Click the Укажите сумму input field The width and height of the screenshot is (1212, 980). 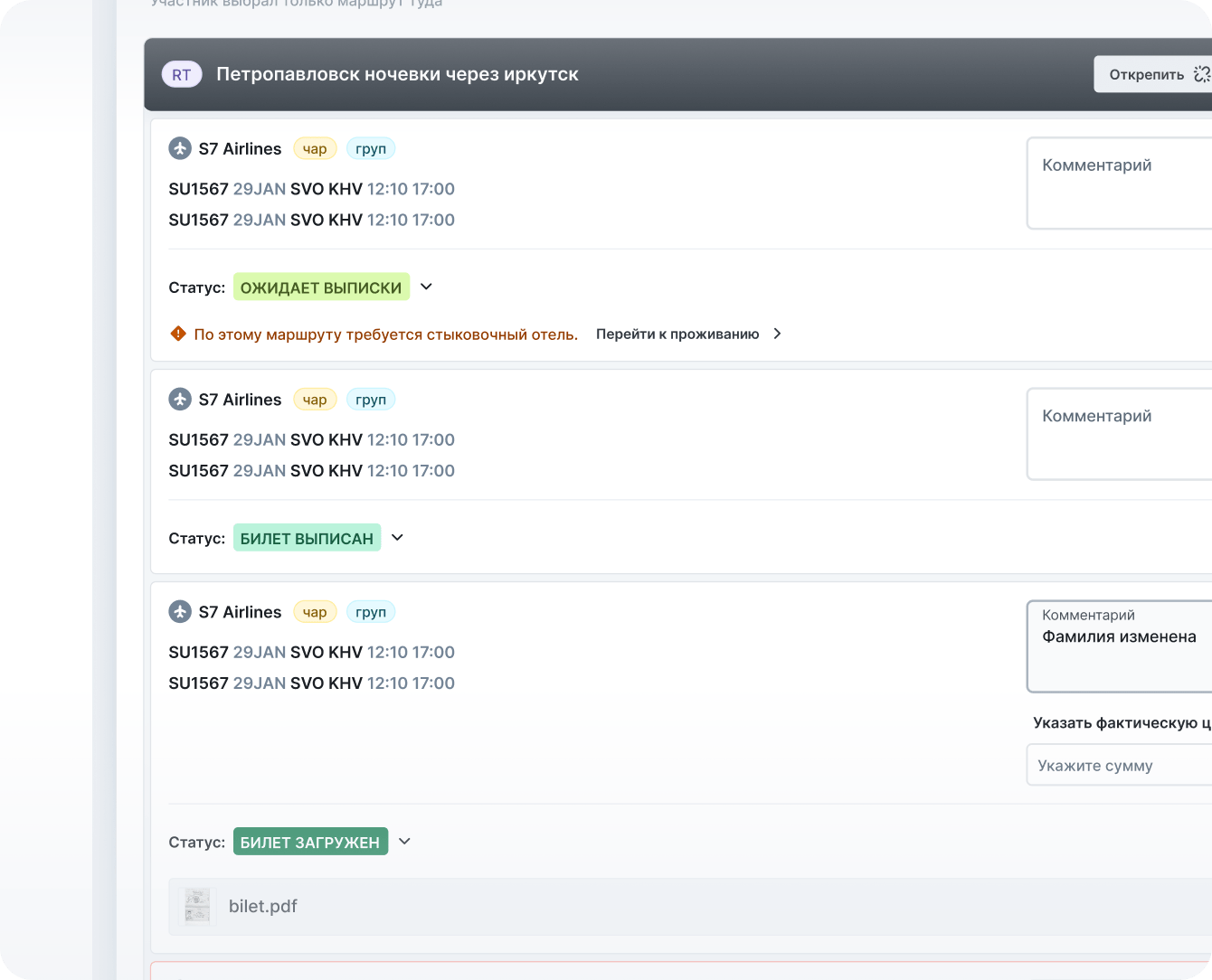click(1120, 765)
